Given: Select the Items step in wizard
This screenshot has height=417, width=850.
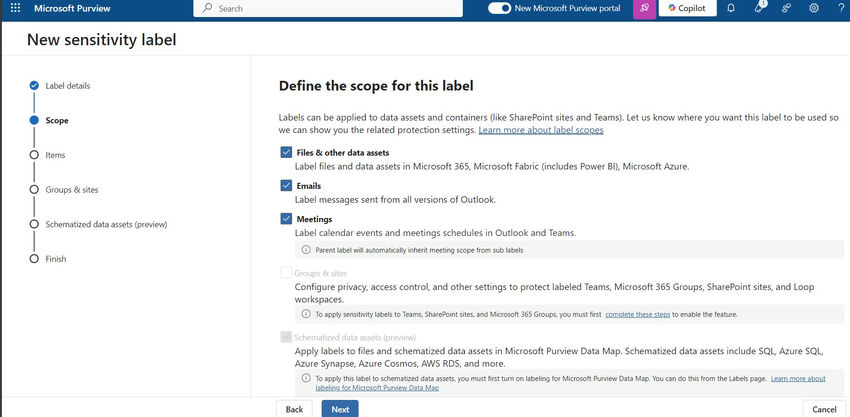Looking at the screenshot, I should 55,155.
